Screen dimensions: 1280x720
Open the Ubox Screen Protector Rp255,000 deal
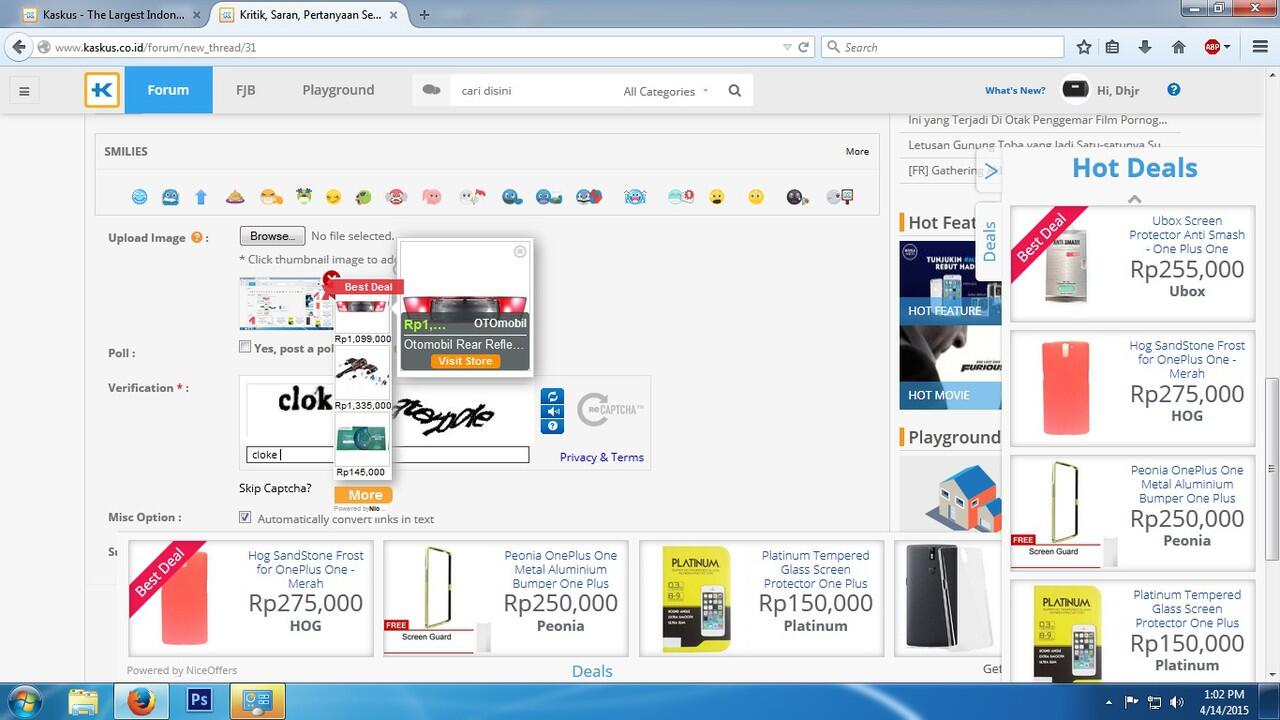coord(1133,264)
